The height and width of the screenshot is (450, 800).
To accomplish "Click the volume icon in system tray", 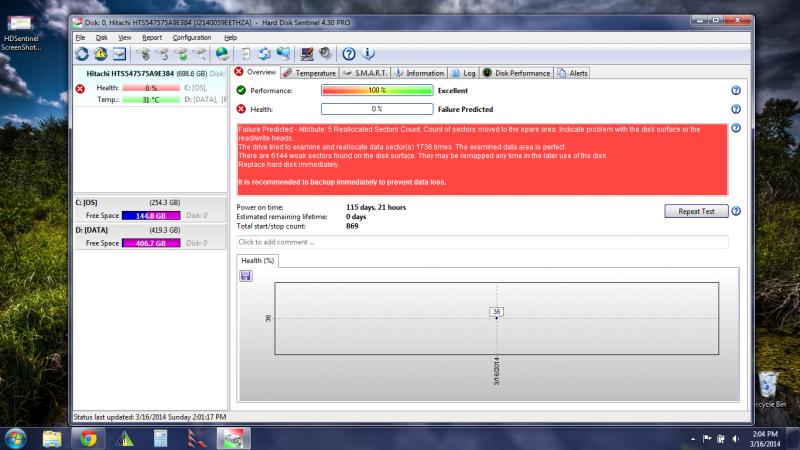I will (735, 439).
